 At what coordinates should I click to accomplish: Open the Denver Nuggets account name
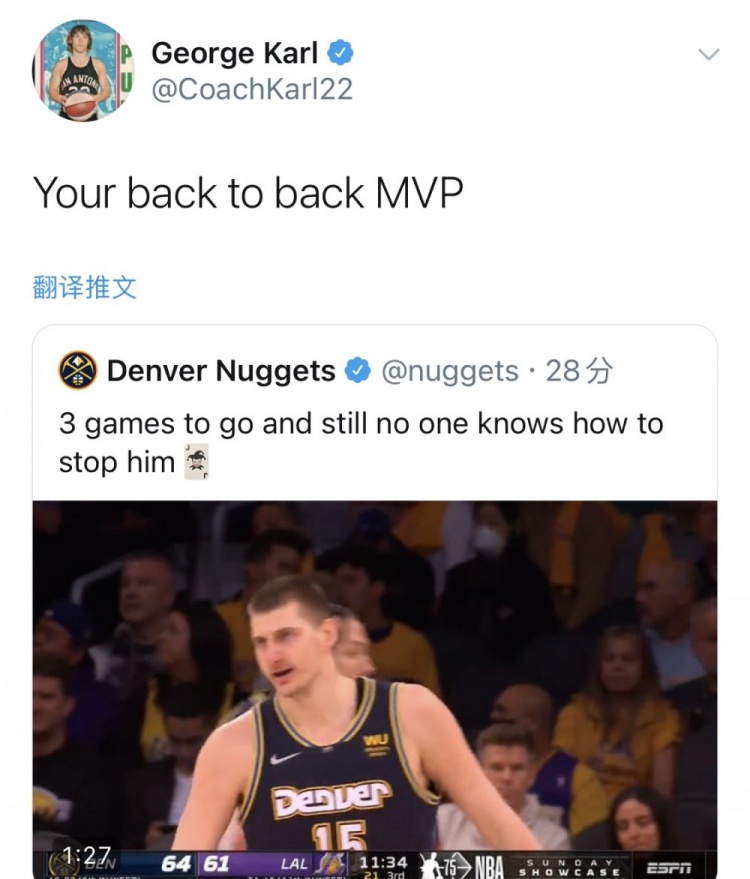(x=221, y=371)
